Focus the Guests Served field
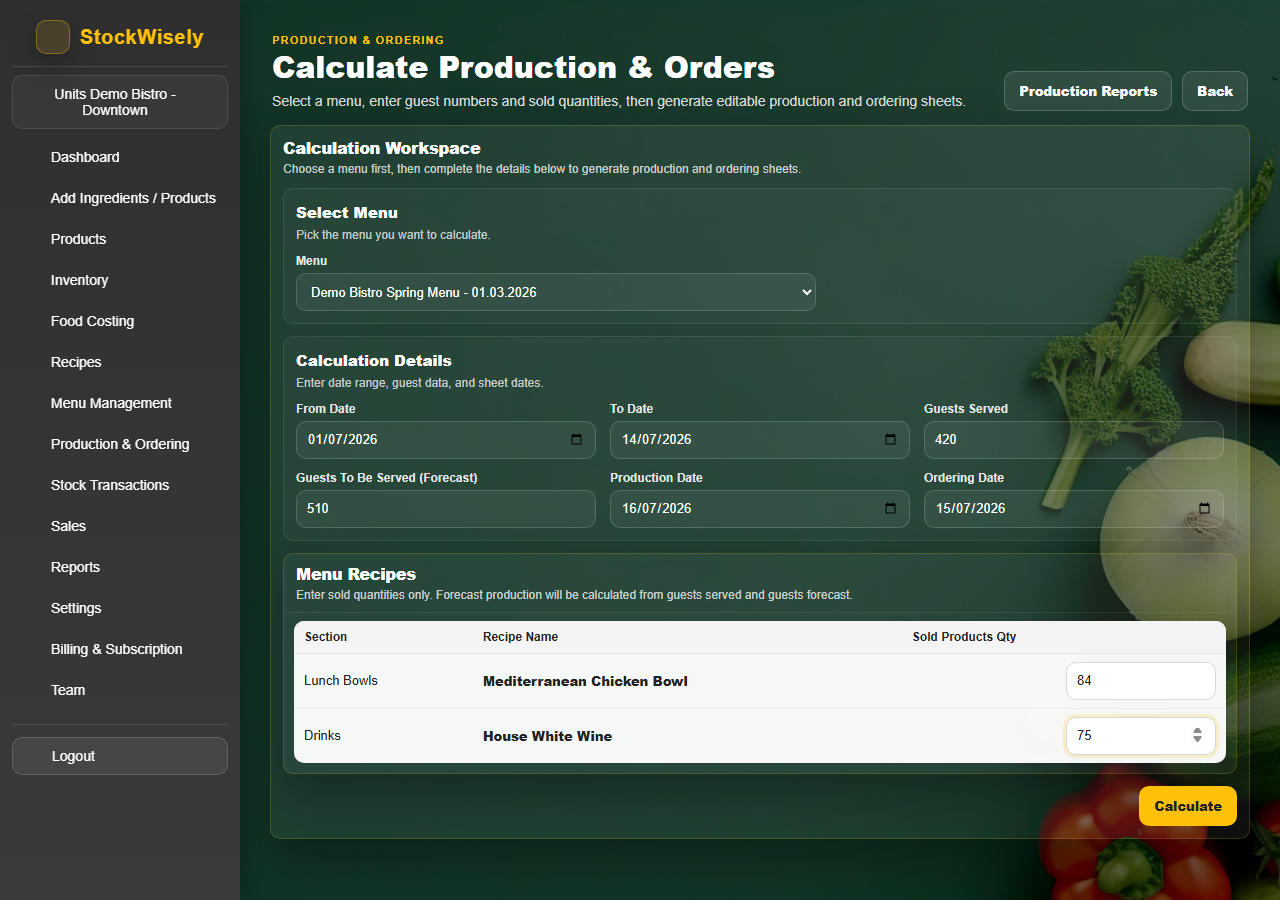Screen dimensions: 1280x900 1074,440
